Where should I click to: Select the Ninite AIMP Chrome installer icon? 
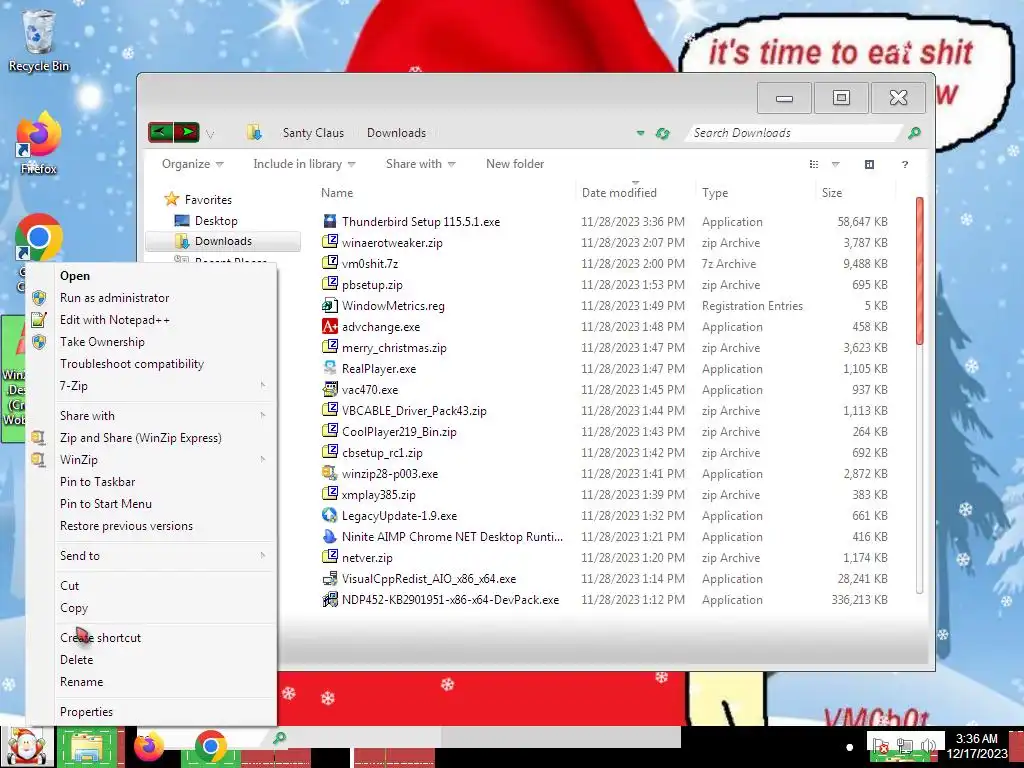[330, 536]
